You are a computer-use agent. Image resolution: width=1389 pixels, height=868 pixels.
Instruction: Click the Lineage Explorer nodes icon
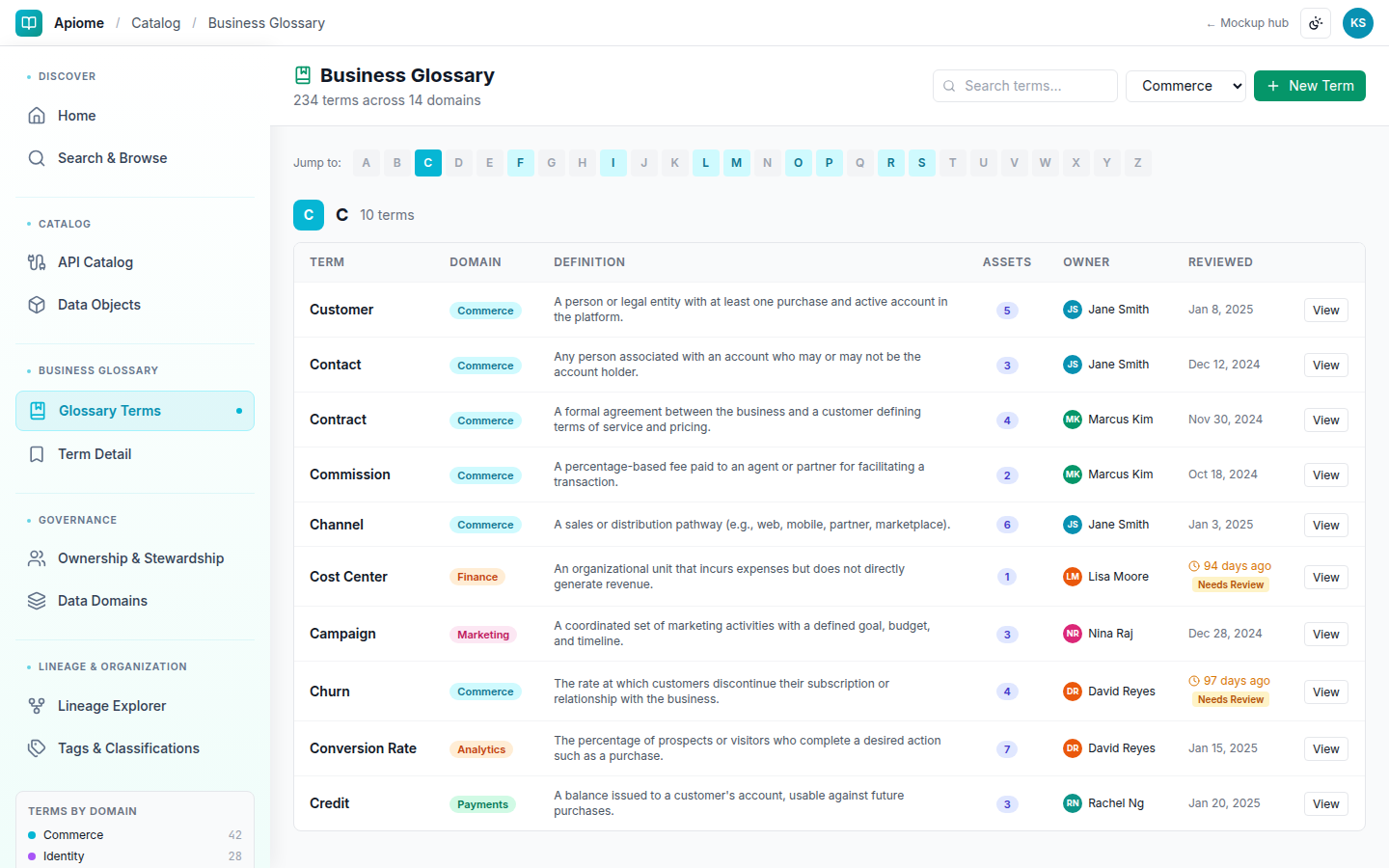(37, 706)
